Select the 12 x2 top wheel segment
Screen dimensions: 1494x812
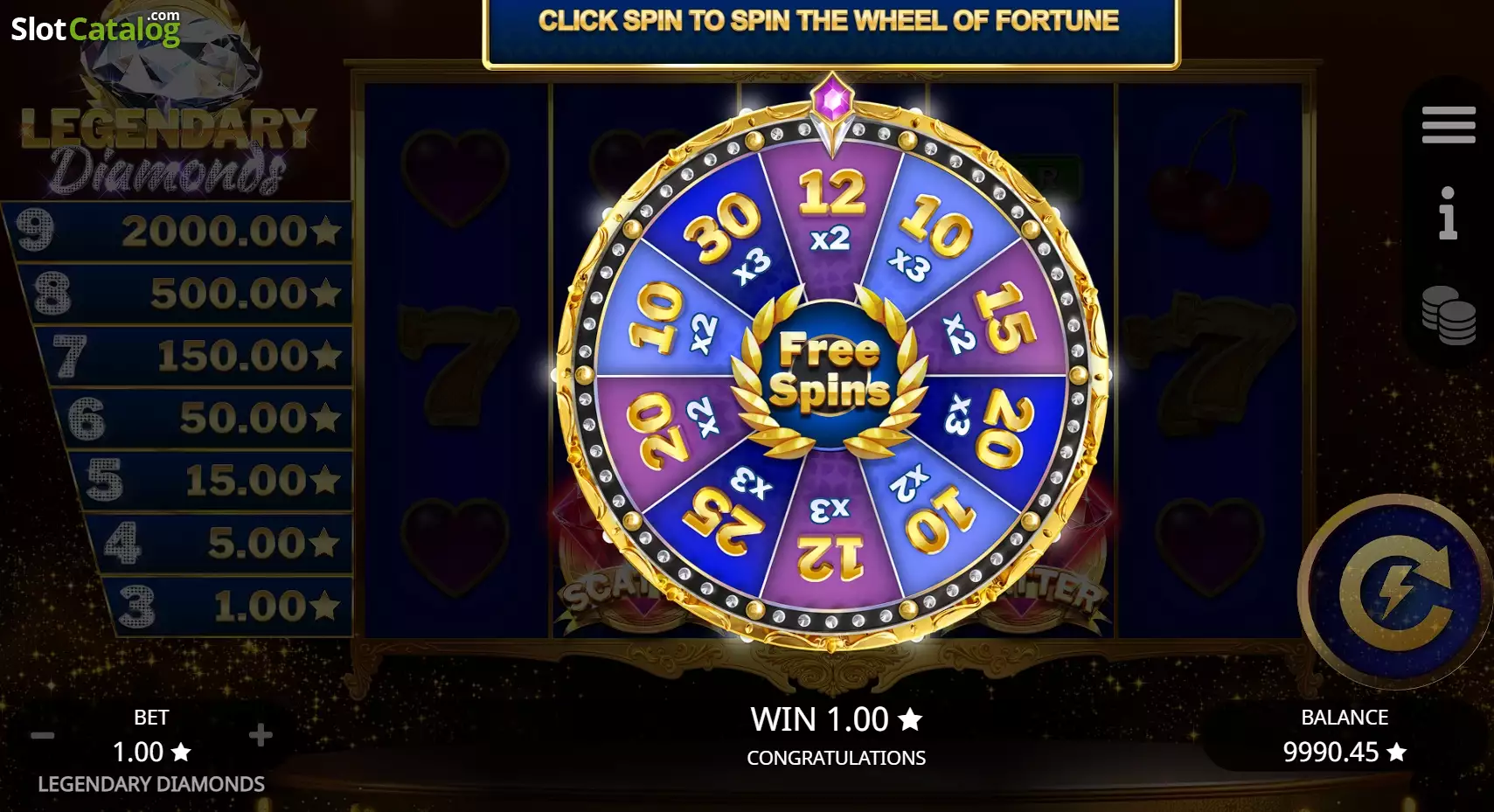pyautogui.click(x=830, y=210)
